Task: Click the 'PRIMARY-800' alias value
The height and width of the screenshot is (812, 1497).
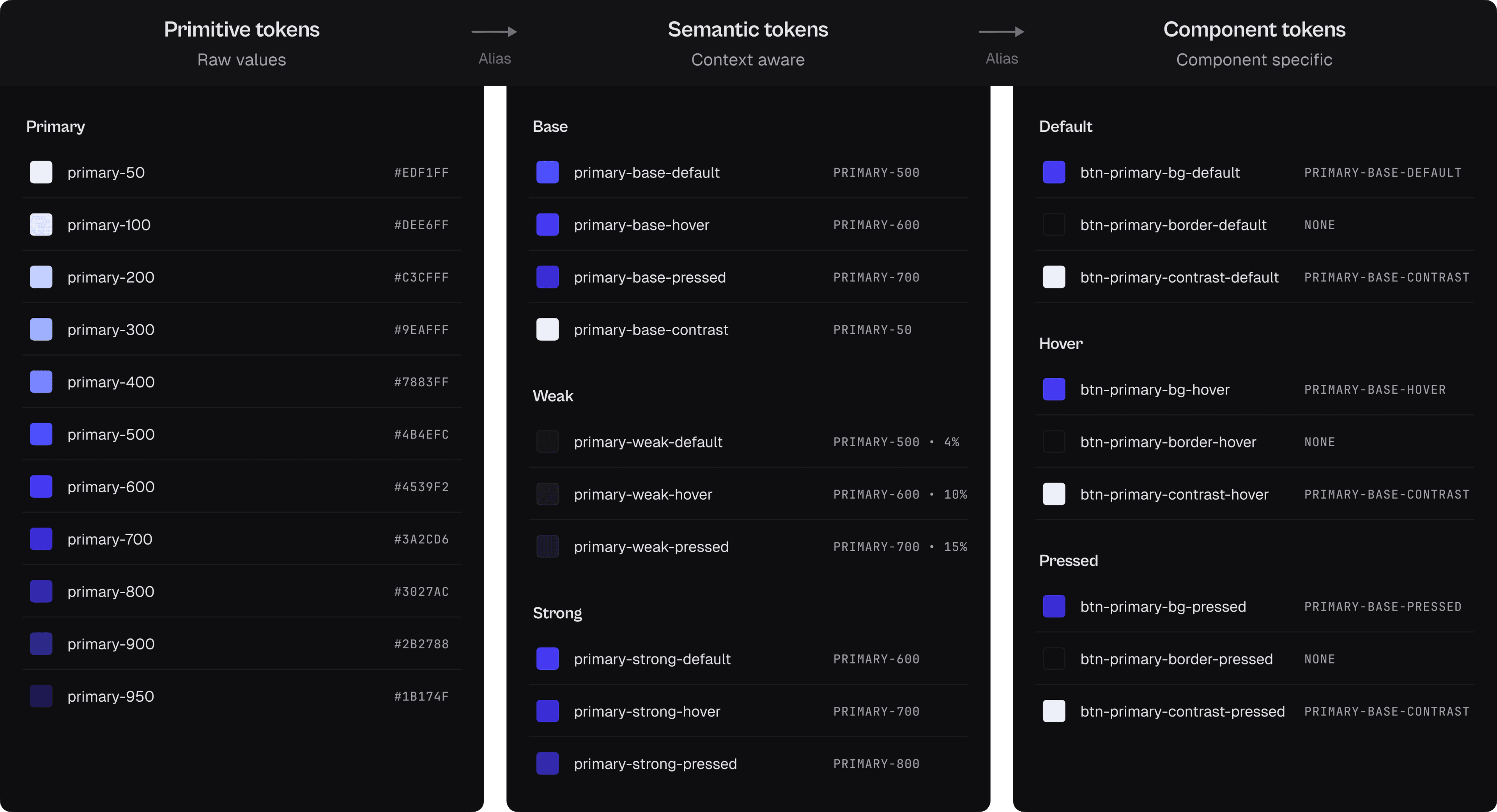Action: [x=876, y=764]
